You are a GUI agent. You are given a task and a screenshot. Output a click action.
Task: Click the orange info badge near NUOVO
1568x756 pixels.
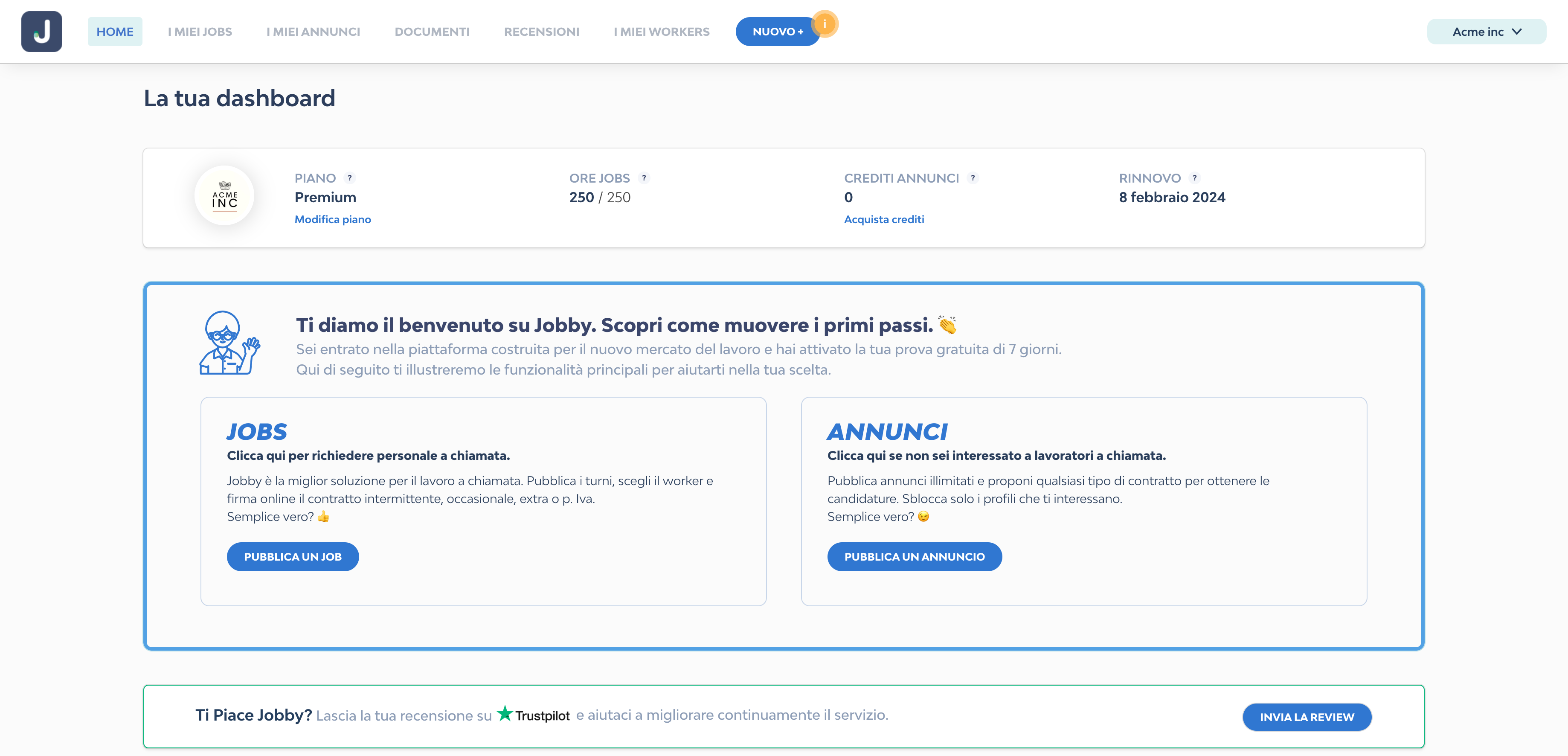pyautogui.click(x=825, y=24)
